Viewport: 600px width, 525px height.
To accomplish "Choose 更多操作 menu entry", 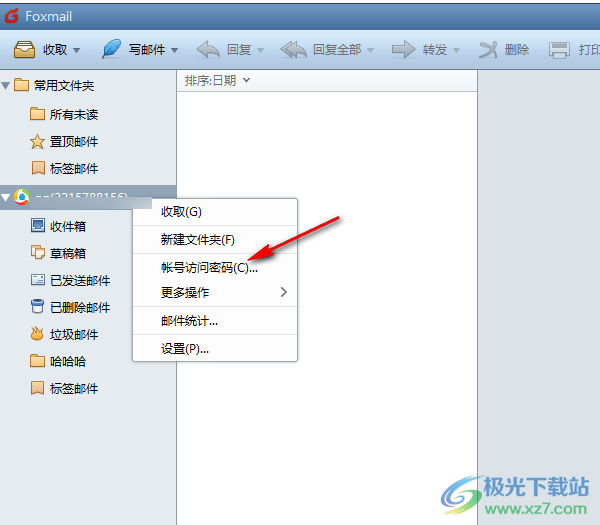I will [x=215, y=292].
